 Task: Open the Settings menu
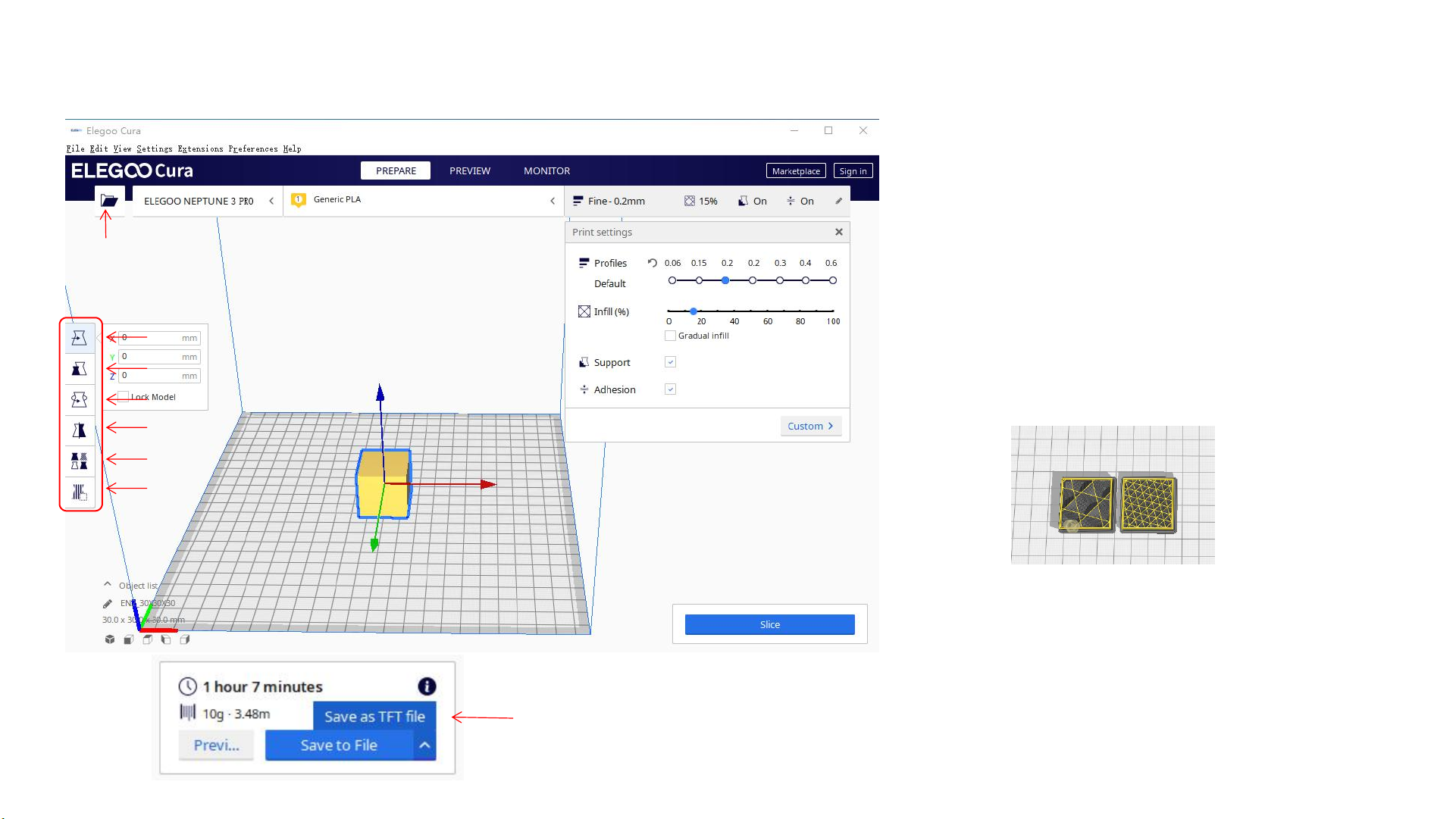(x=155, y=148)
